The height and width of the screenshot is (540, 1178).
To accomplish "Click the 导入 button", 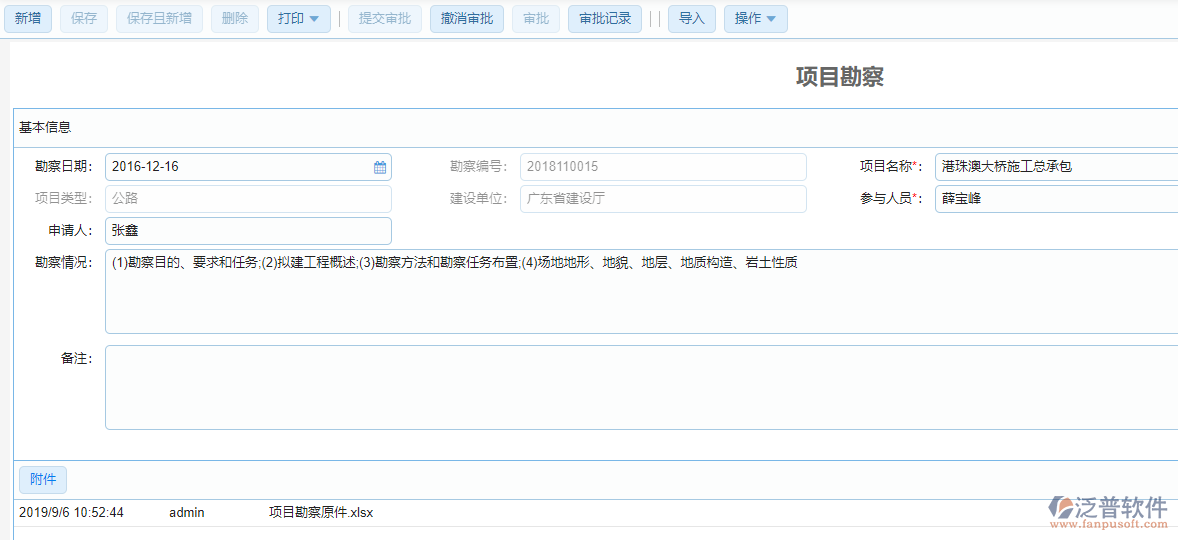I will pos(692,19).
